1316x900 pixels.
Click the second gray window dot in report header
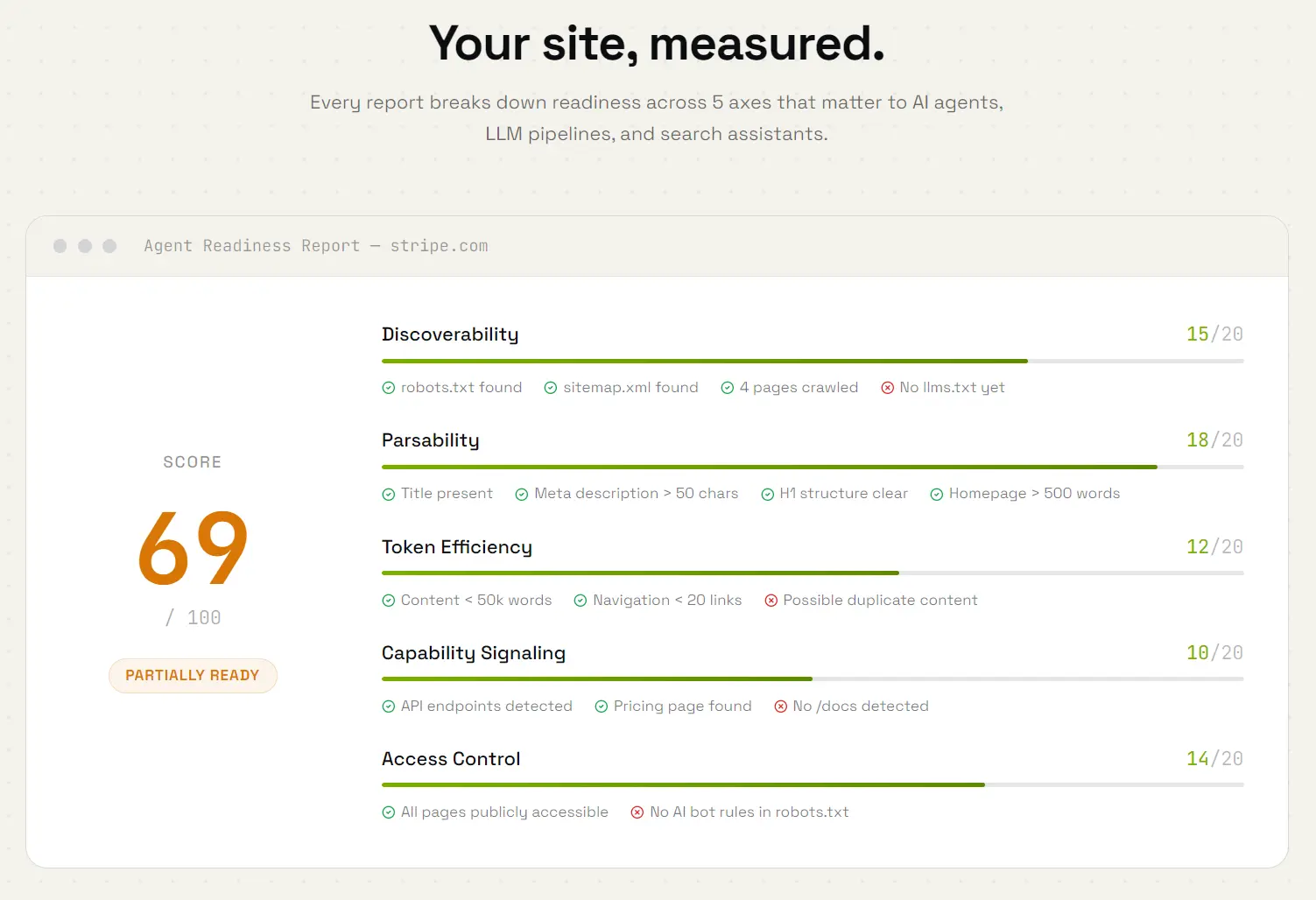click(x=85, y=246)
